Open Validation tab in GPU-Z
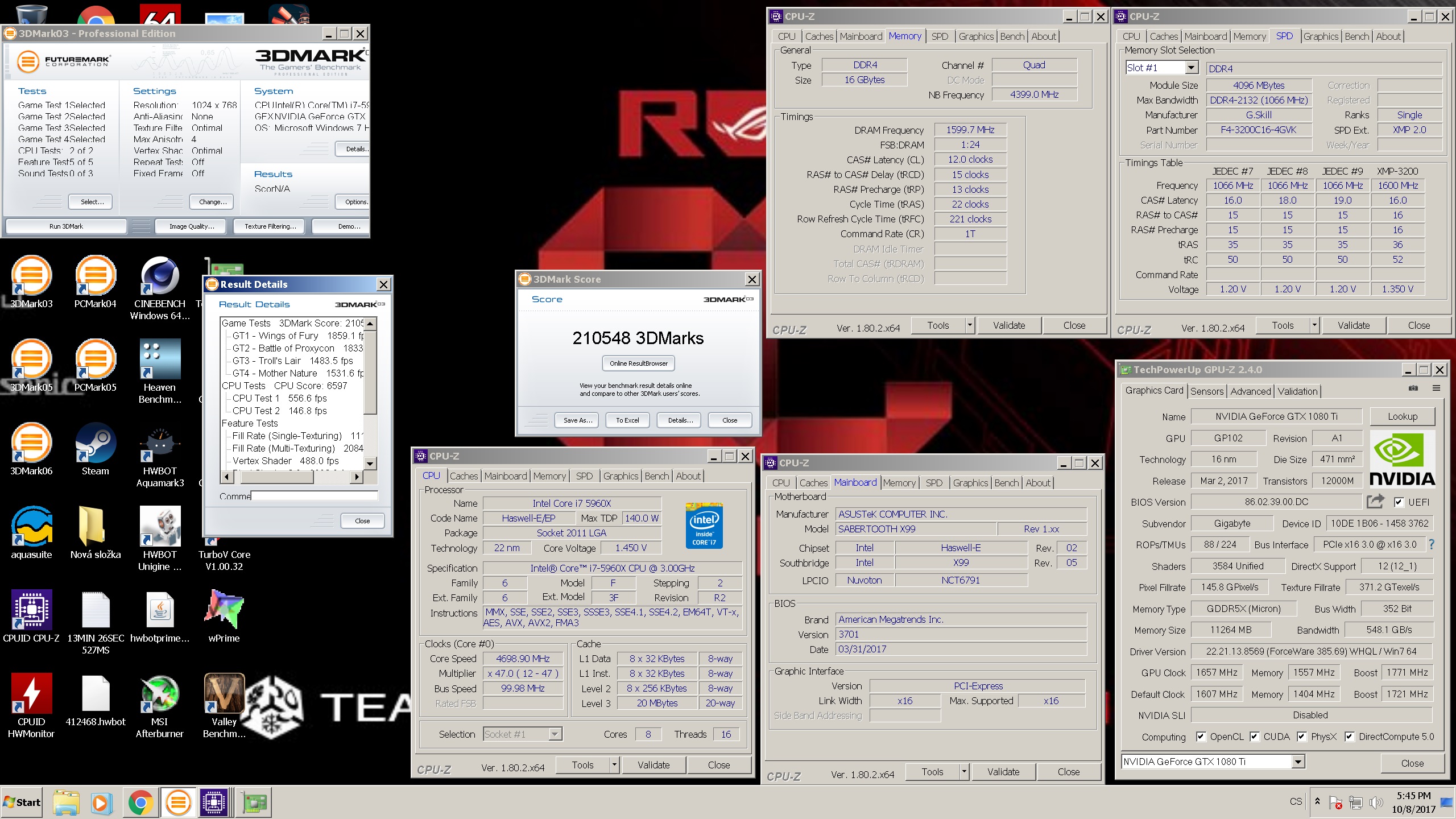Image resolution: width=1456 pixels, height=819 pixels. pyautogui.click(x=1297, y=391)
